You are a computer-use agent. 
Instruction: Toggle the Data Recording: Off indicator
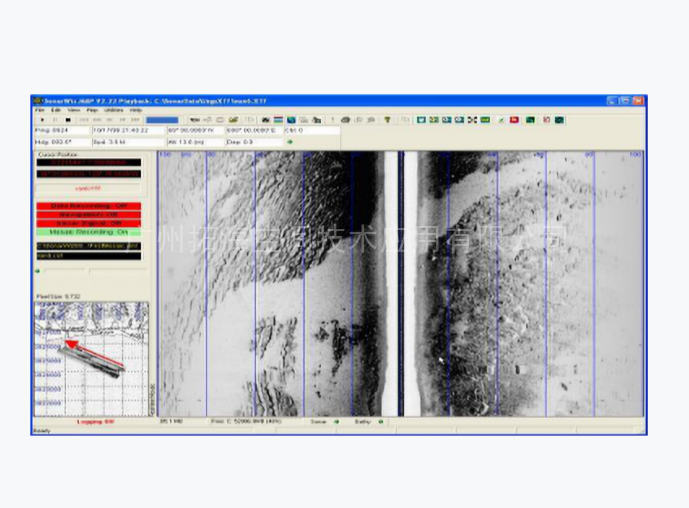click(x=88, y=205)
